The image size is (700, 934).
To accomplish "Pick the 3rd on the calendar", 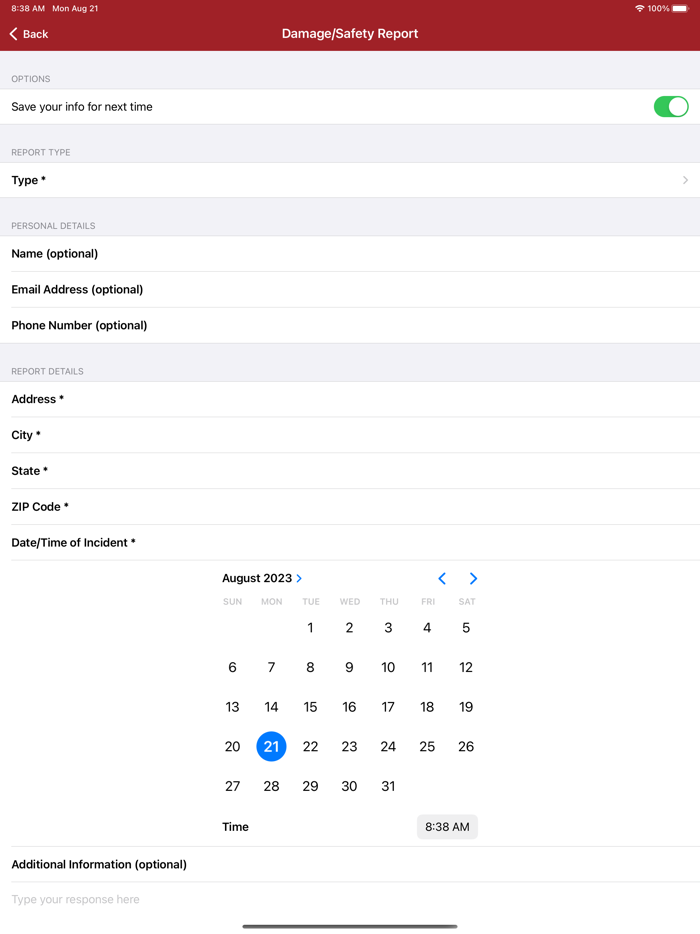I will (388, 628).
